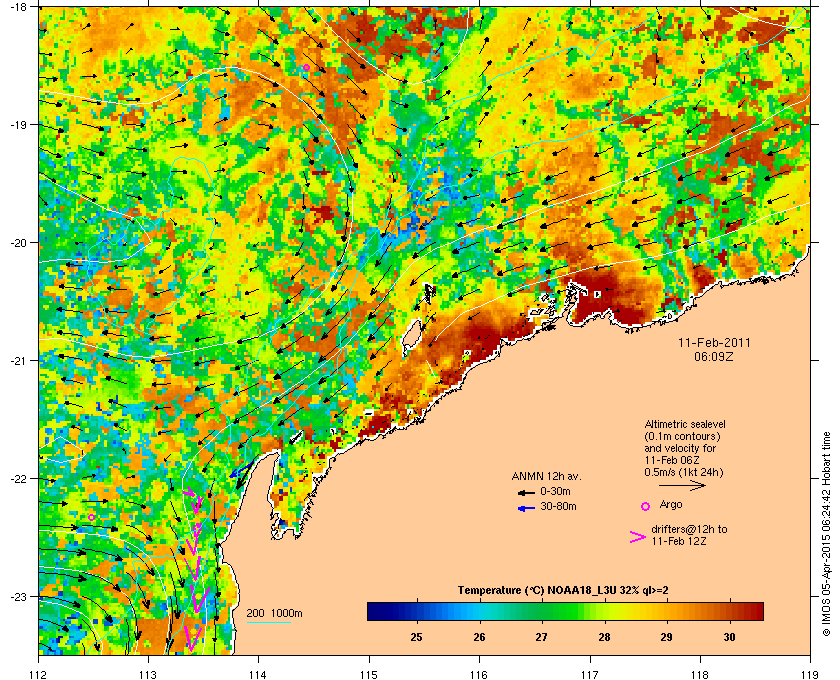Click the colorbar tick label 29
The image size is (840, 680).
pos(666,637)
